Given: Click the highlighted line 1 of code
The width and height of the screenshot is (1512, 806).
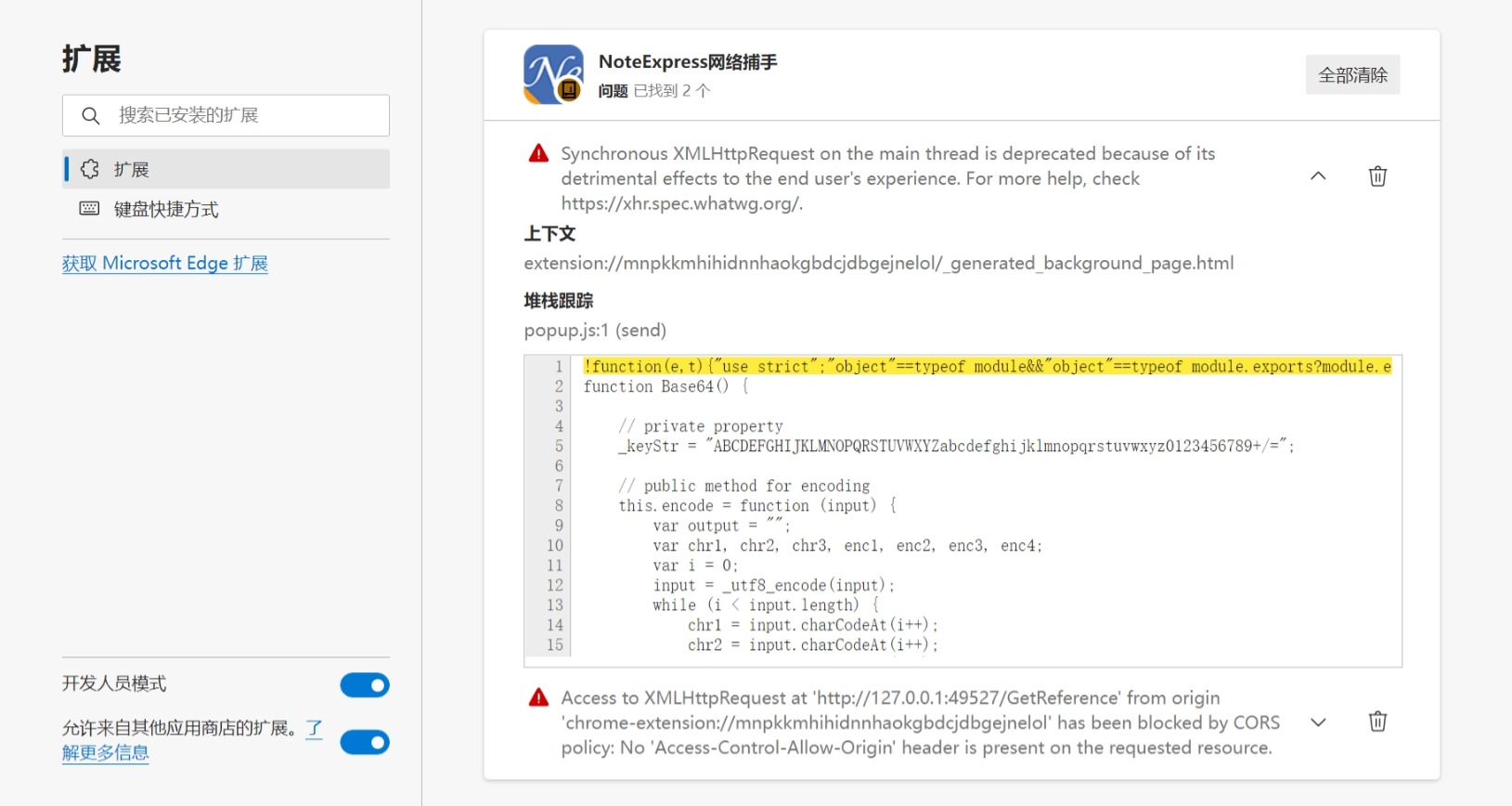Looking at the screenshot, I should (988, 367).
